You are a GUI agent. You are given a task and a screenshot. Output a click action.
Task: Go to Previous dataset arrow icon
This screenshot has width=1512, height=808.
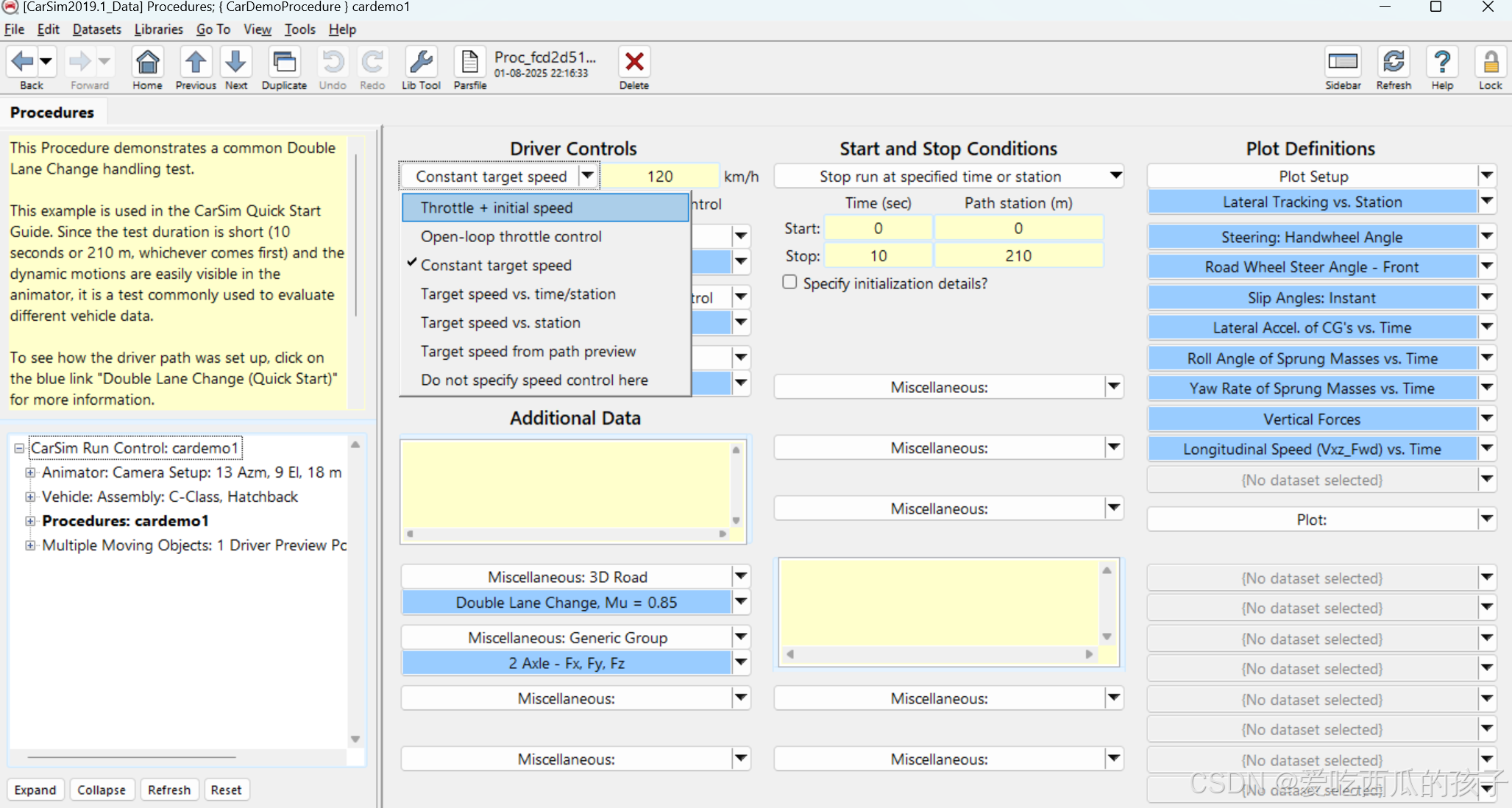click(196, 63)
